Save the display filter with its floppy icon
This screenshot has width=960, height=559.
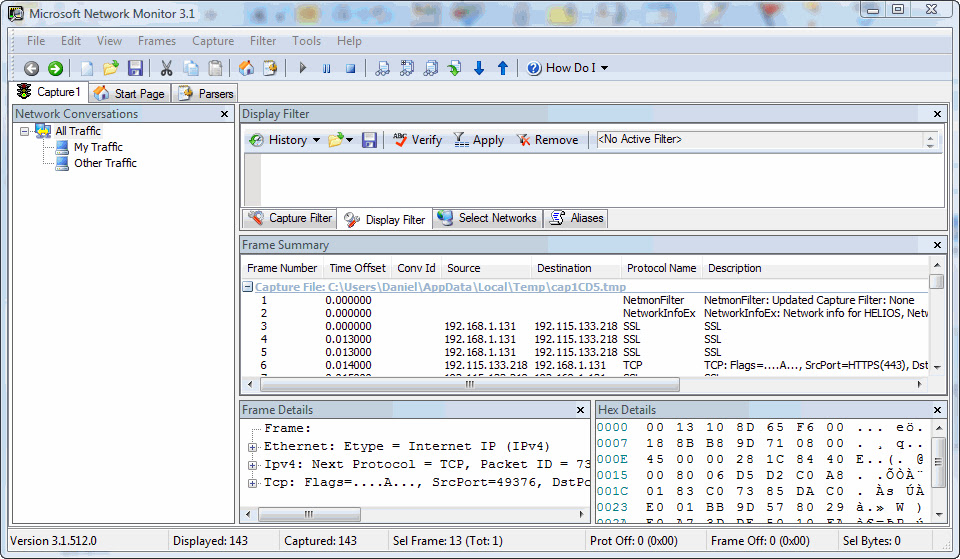click(x=369, y=140)
